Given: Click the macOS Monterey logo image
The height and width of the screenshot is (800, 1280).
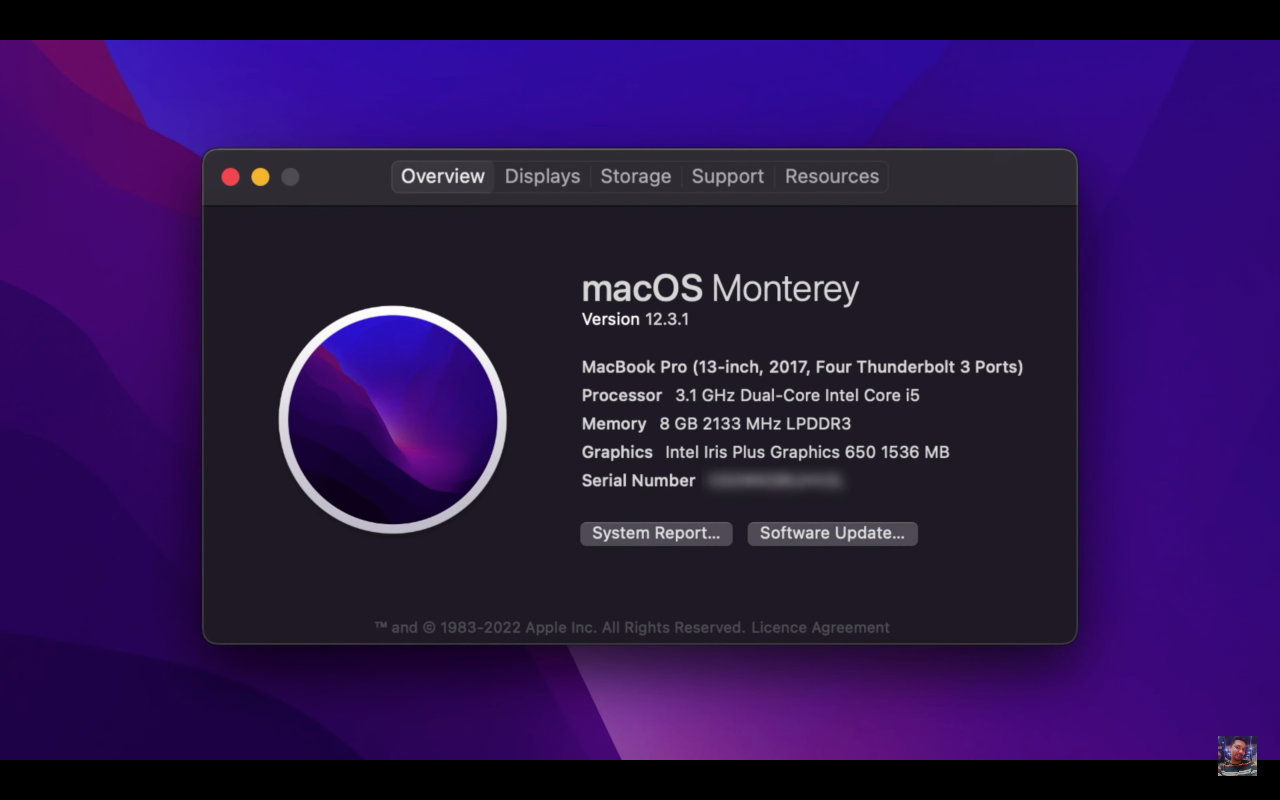Looking at the screenshot, I should (x=392, y=419).
